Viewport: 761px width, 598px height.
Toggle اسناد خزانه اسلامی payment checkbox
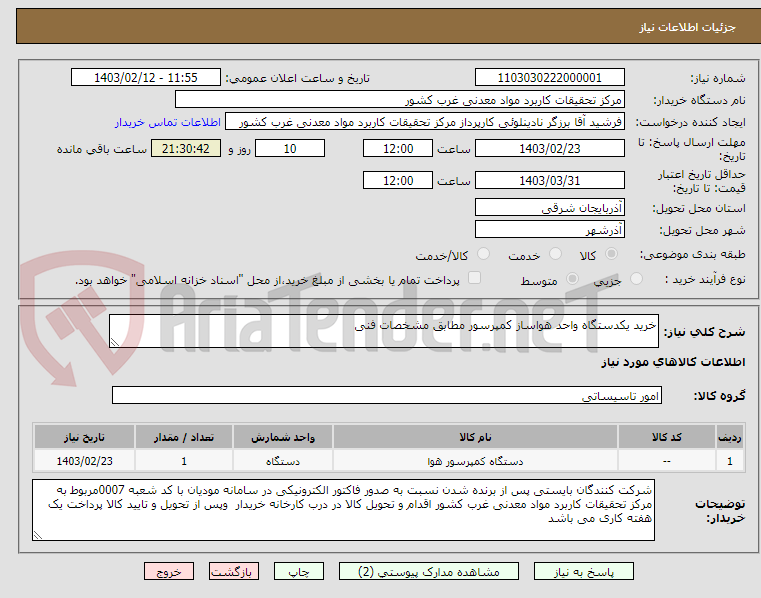[474, 278]
